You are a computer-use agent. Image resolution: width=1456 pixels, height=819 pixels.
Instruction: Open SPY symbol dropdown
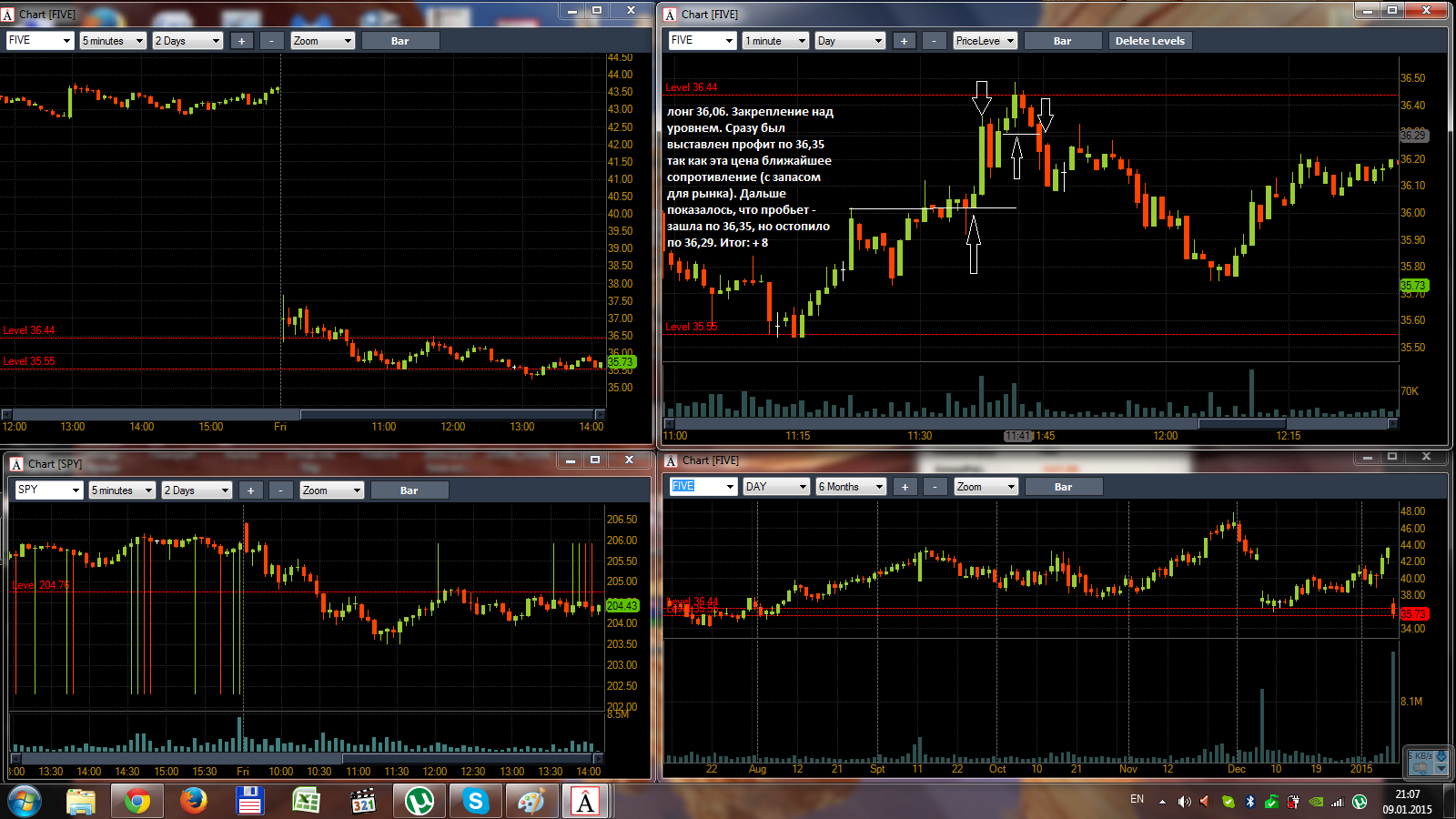(49, 490)
